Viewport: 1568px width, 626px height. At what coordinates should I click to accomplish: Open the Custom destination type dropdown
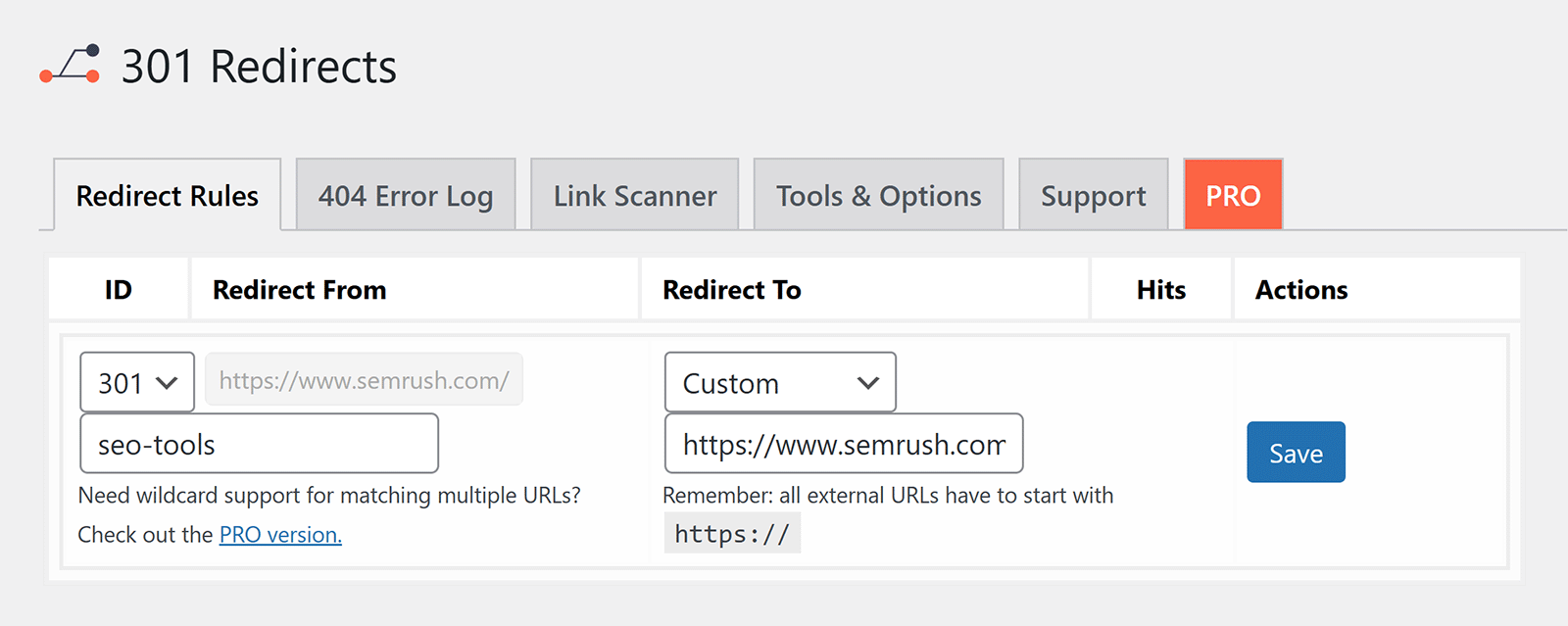pos(779,382)
